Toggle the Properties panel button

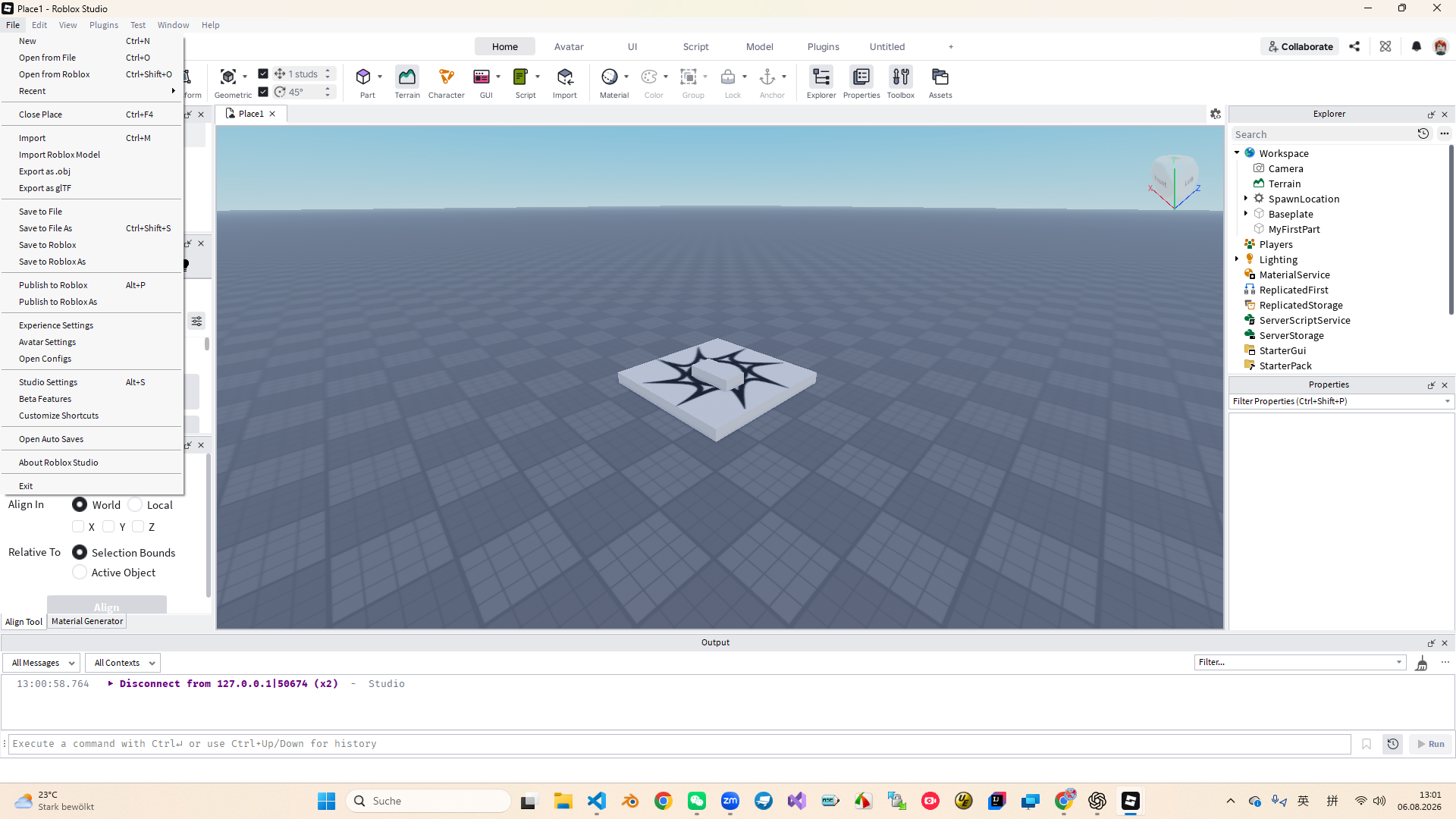[861, 77]
